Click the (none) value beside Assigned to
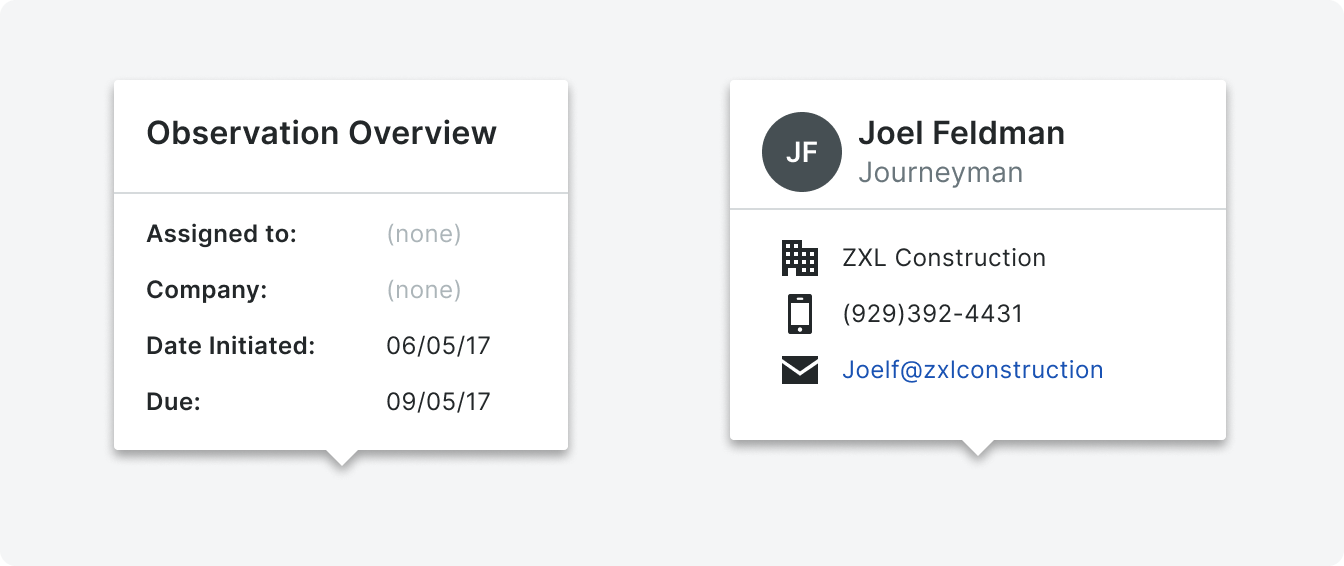 [424, 234]
